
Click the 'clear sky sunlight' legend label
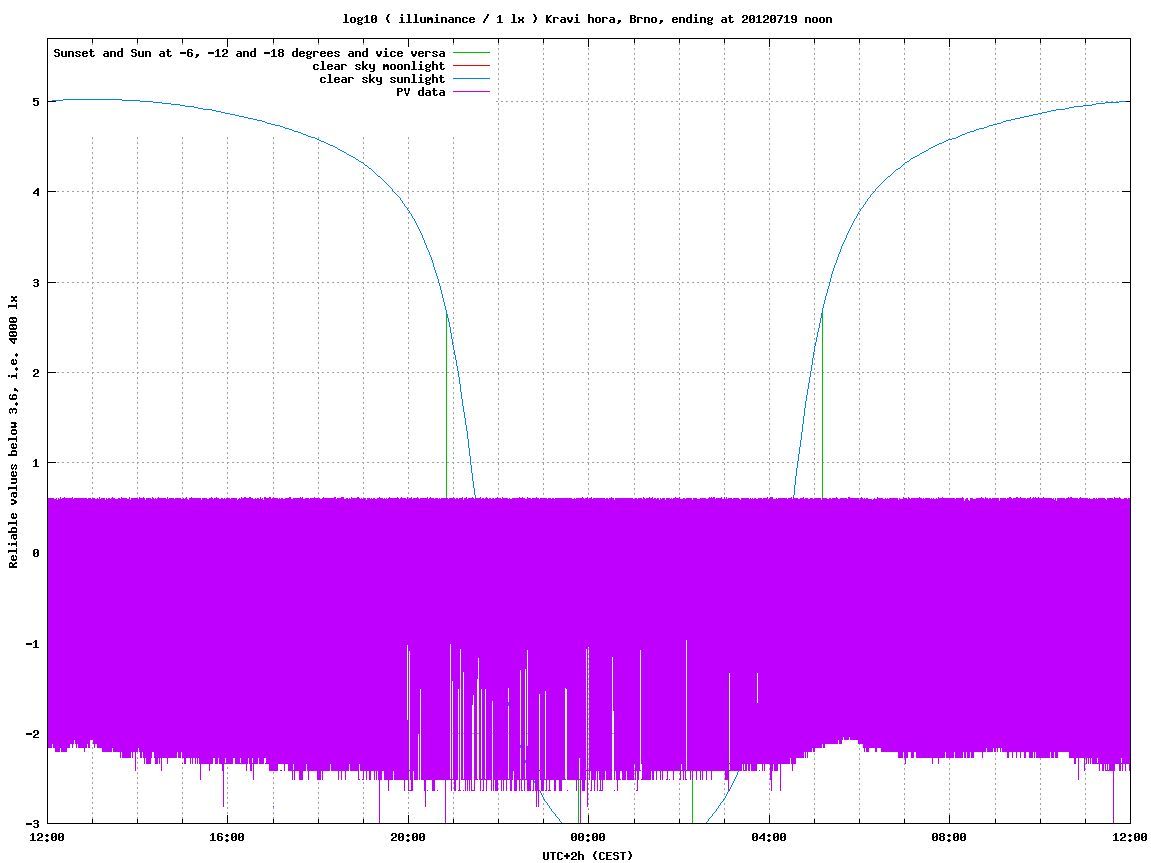click(382, 79)
